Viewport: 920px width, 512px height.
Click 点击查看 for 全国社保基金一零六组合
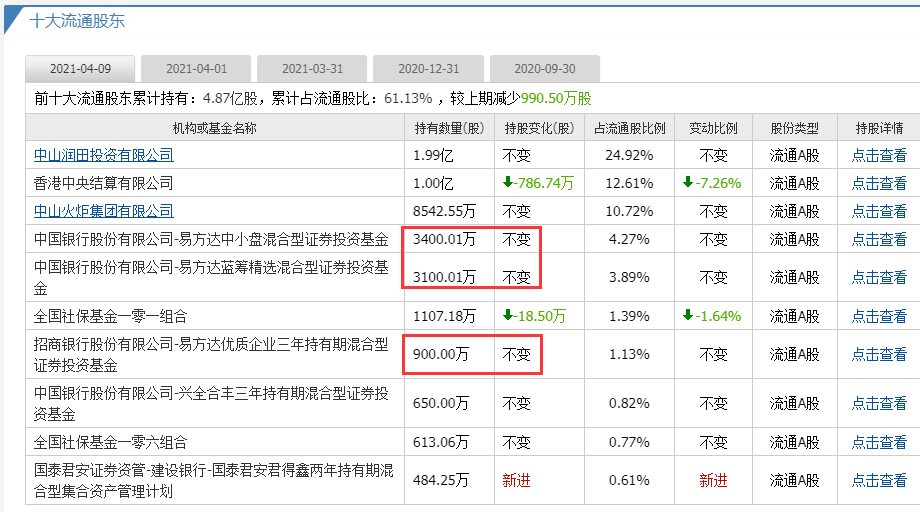[879, 442]
